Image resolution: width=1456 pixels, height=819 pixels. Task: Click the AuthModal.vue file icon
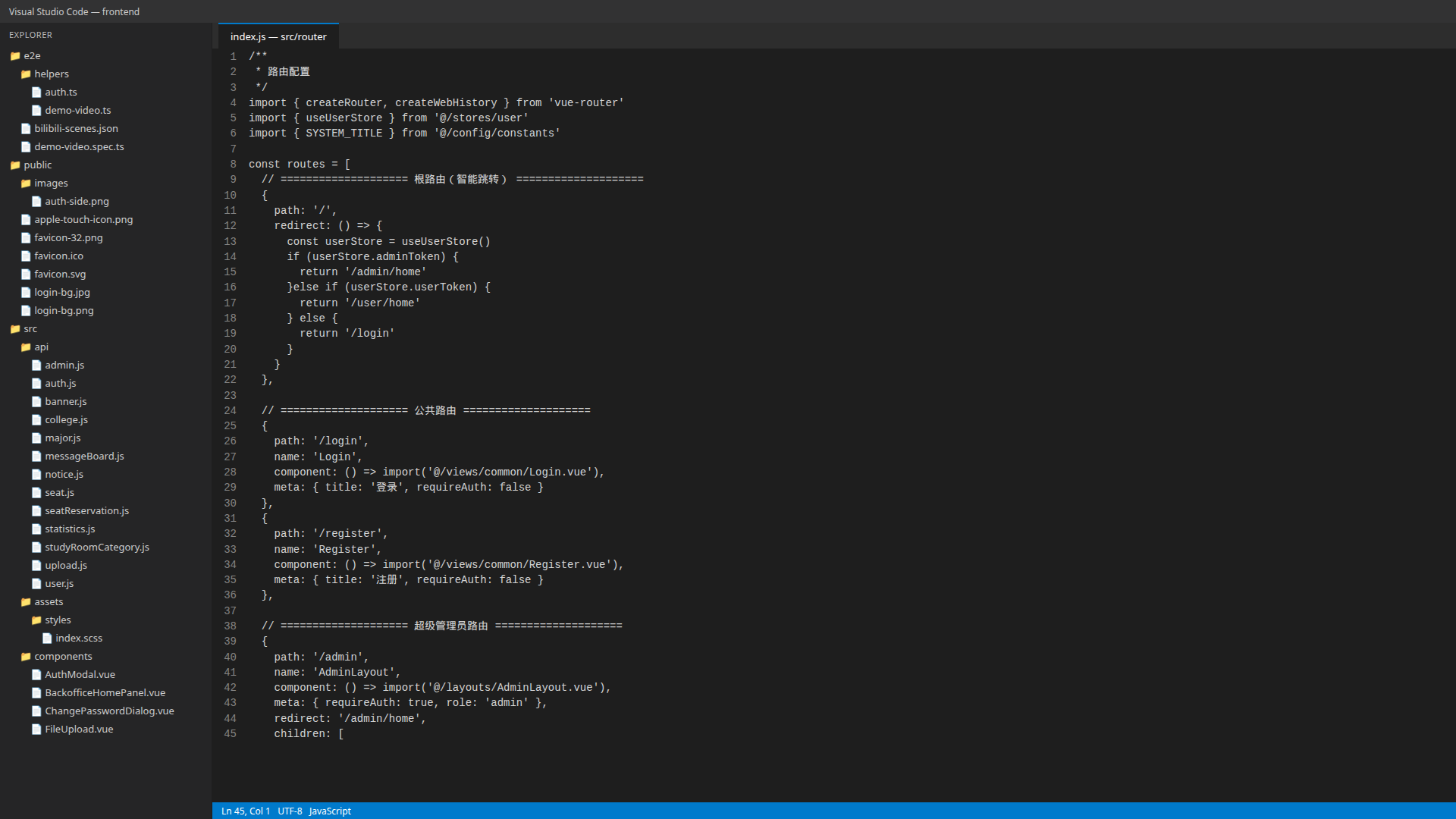click(x=36, y=675)
